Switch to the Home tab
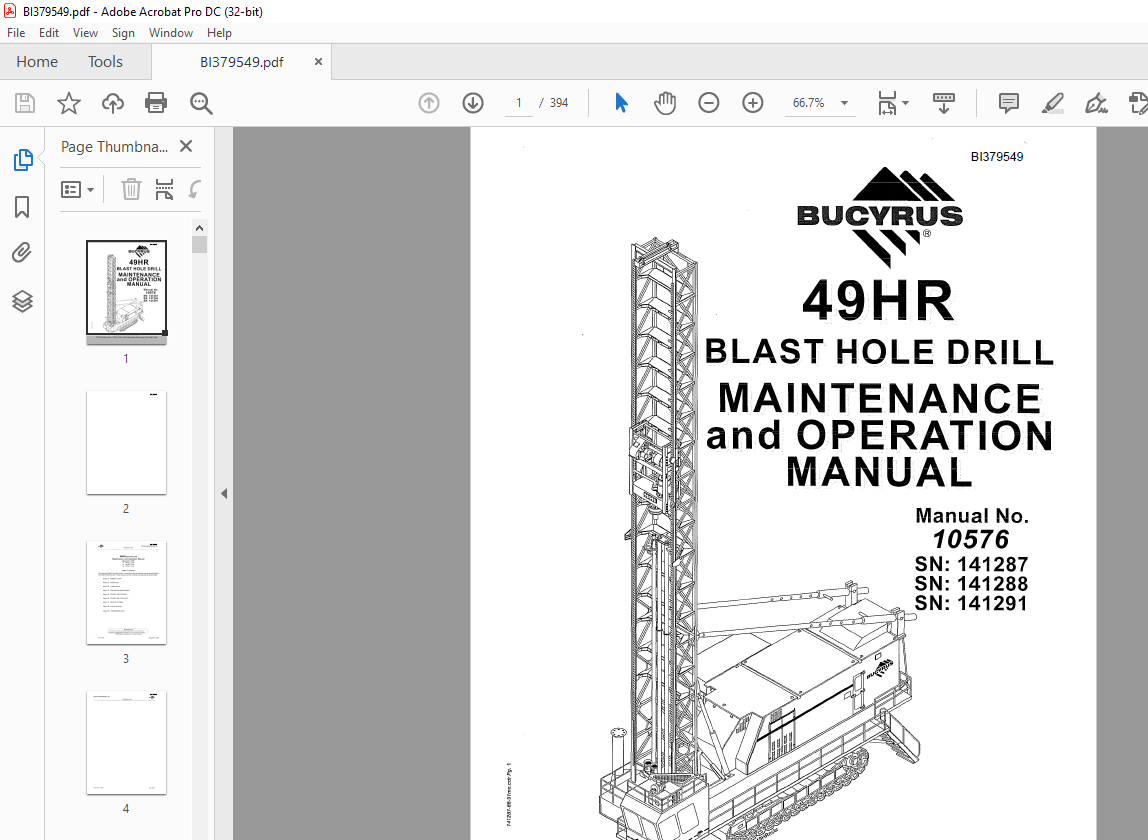The height and width of the screenshot is (840, 1148). pos(37,62)
